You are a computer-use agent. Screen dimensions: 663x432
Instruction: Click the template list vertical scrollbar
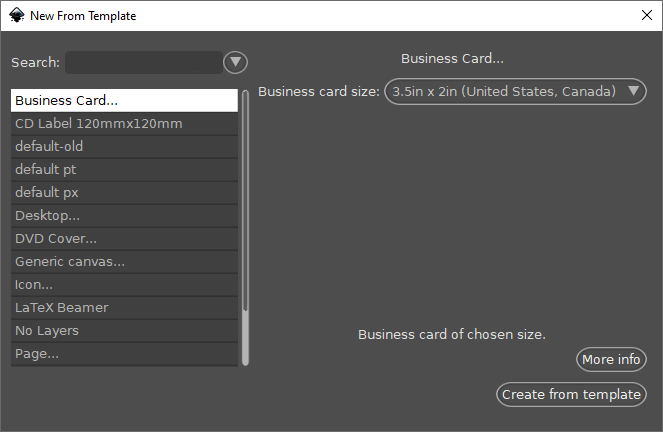click(245, 227)
